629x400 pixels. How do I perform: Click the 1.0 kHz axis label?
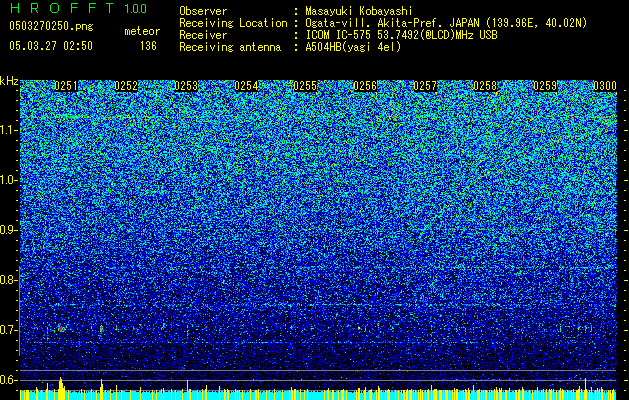9,181
